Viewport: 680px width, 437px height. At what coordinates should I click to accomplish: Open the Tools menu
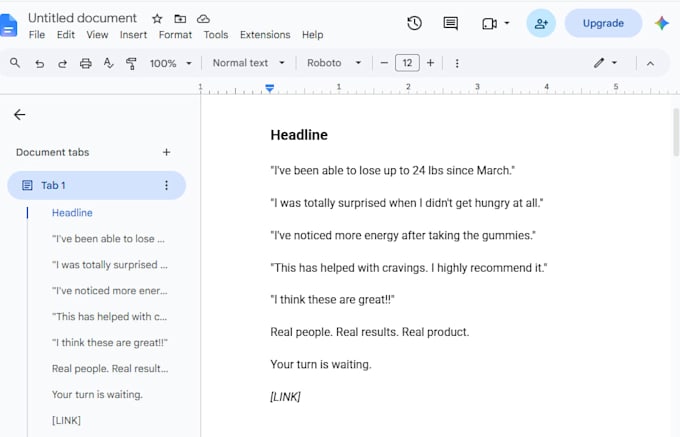[216, 35]
